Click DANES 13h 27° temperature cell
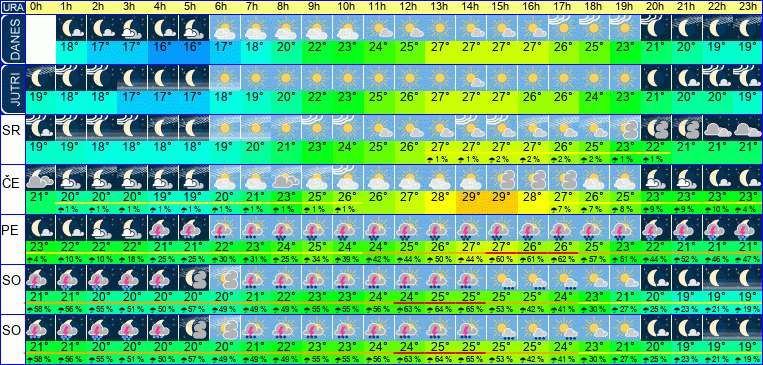The image size is (763, 365). 440,52
